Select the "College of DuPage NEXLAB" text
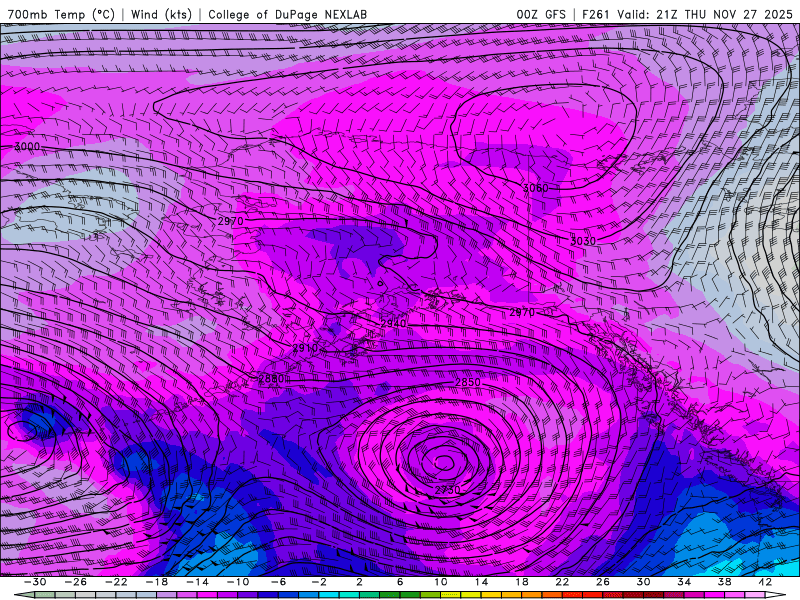Image resolution: width=800 pixels, height=600 pixels. [287, 14]
